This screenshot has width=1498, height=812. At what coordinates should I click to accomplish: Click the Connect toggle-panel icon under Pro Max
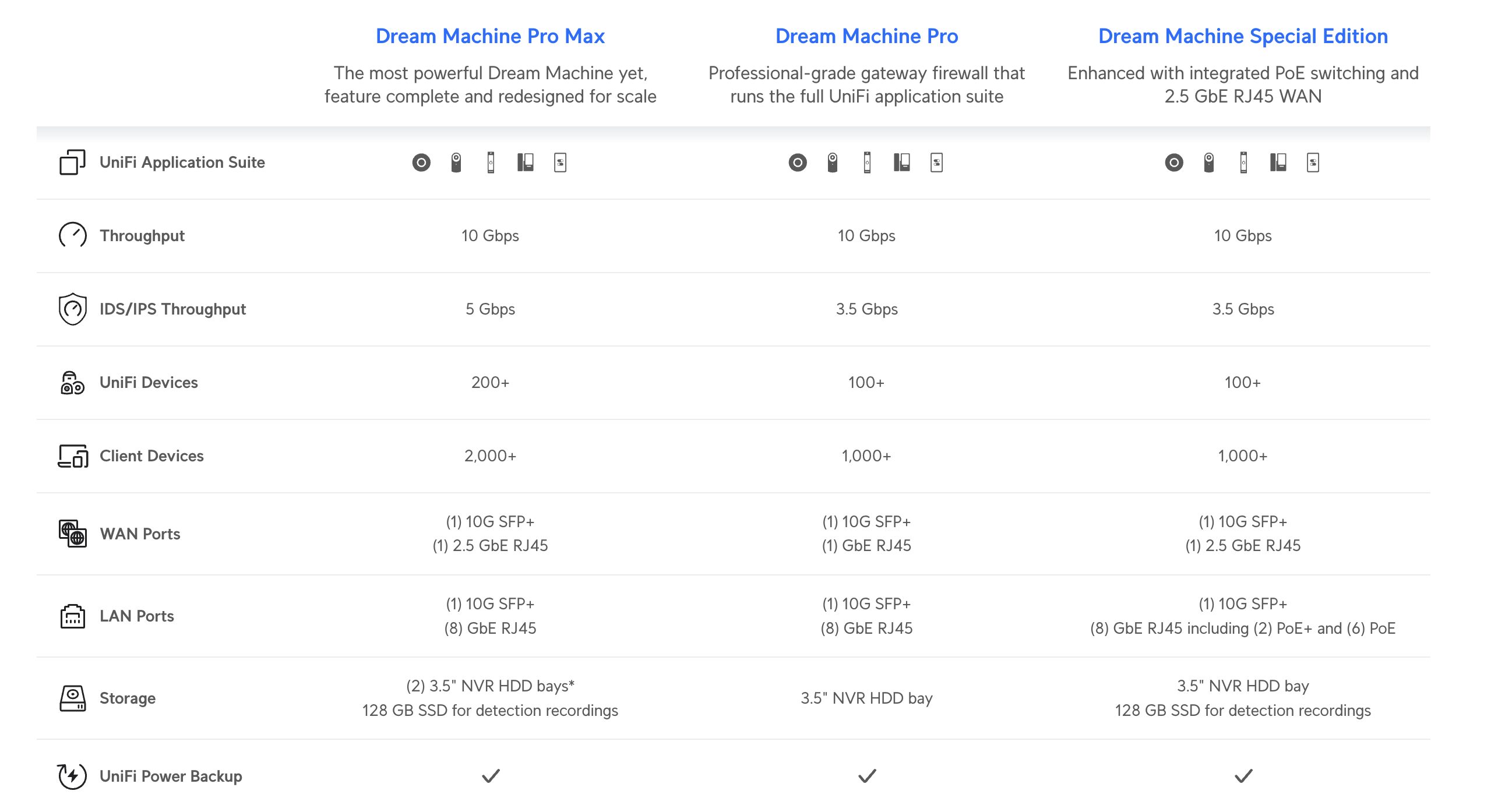point(560,163)
